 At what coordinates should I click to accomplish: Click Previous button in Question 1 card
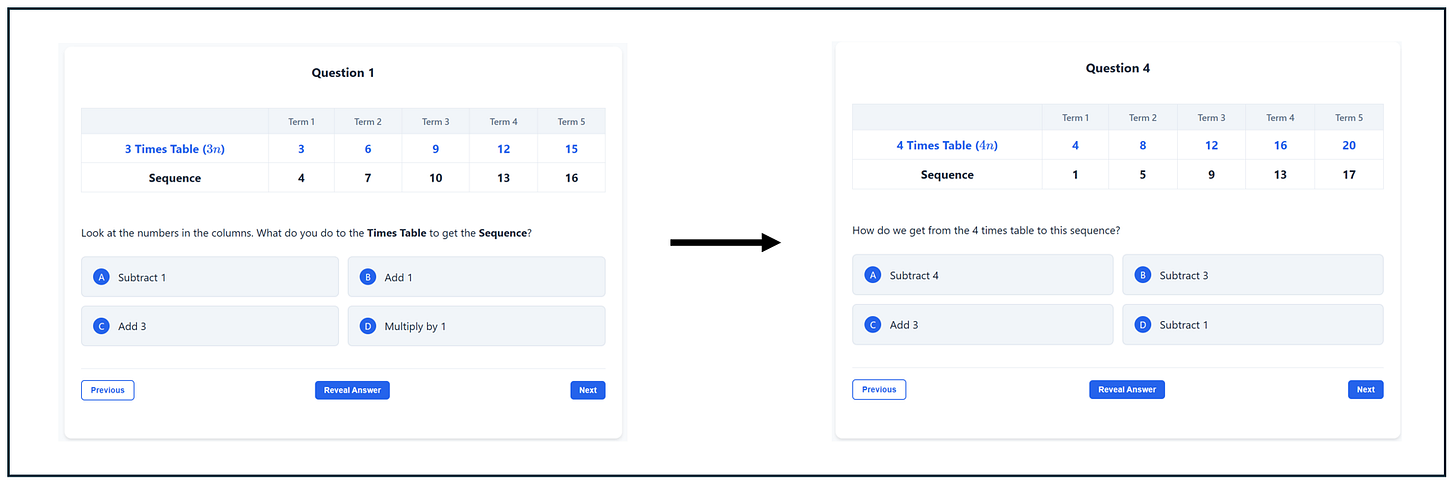pos(107,390)
